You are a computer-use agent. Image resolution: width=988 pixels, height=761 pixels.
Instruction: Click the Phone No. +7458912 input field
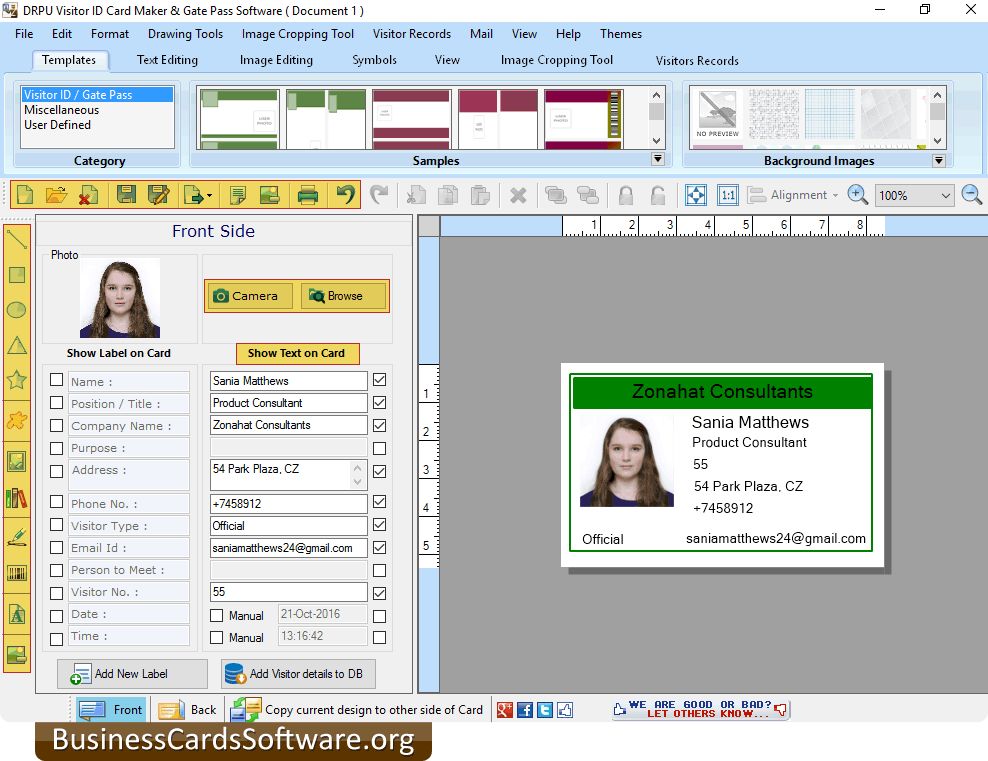pos(289,503)
